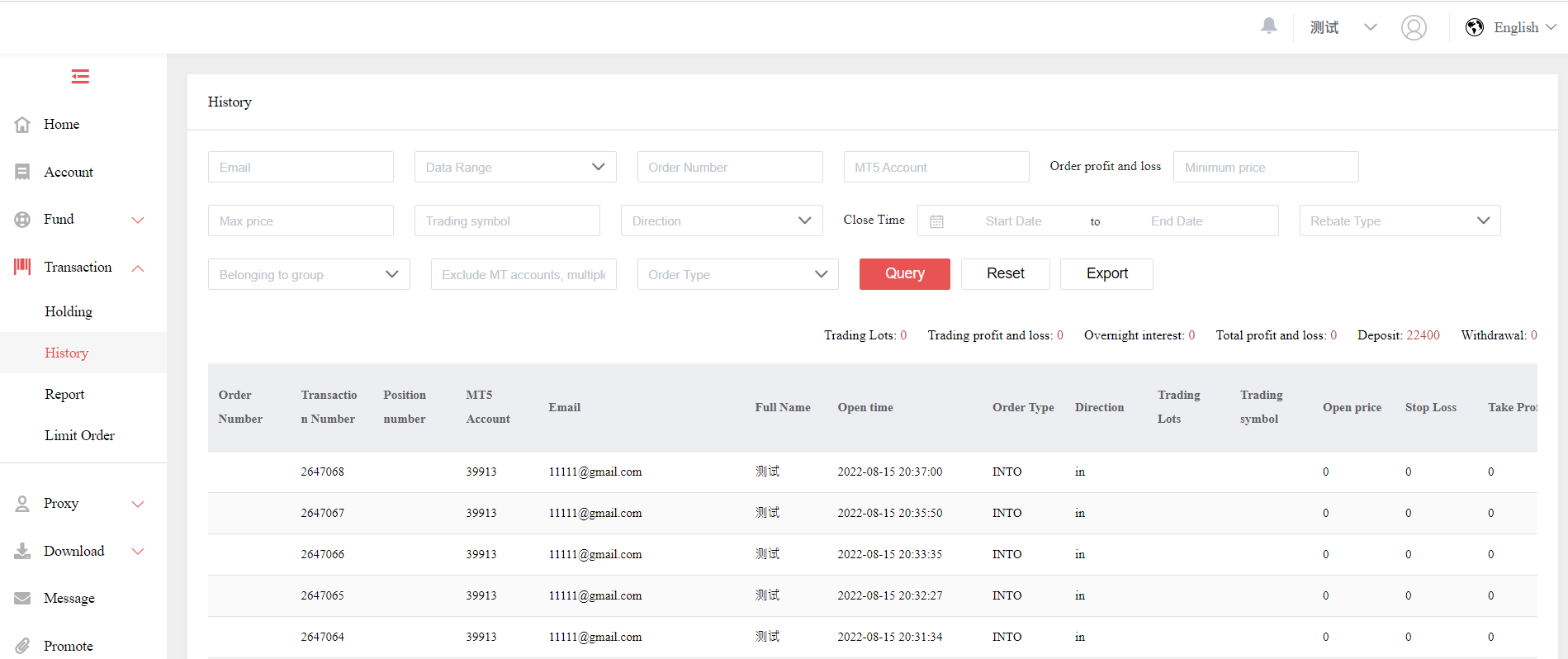Focus the Email filter input field
Image resolution: width=1568 pixels, height=659 pixels.
click(x=301, y=167)
